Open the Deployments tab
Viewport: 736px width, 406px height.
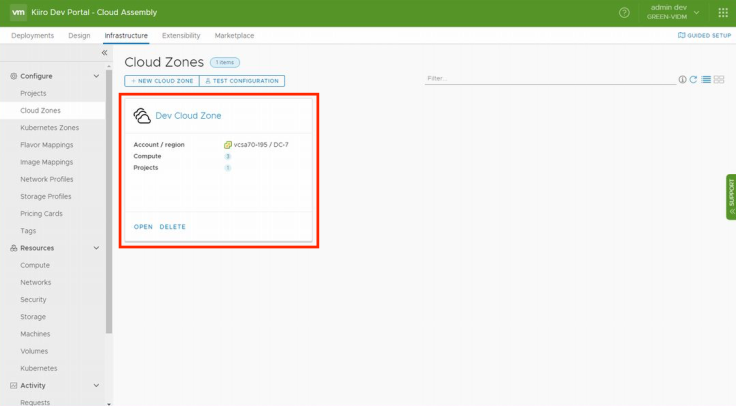32,36
